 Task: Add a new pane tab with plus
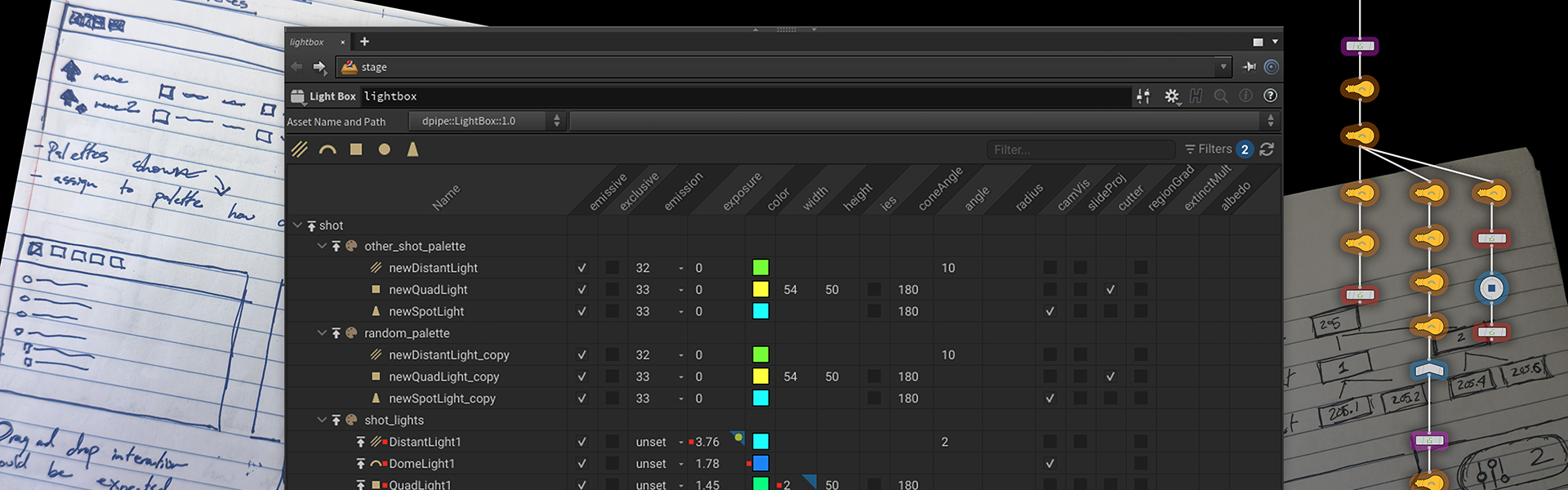[364, 42]
